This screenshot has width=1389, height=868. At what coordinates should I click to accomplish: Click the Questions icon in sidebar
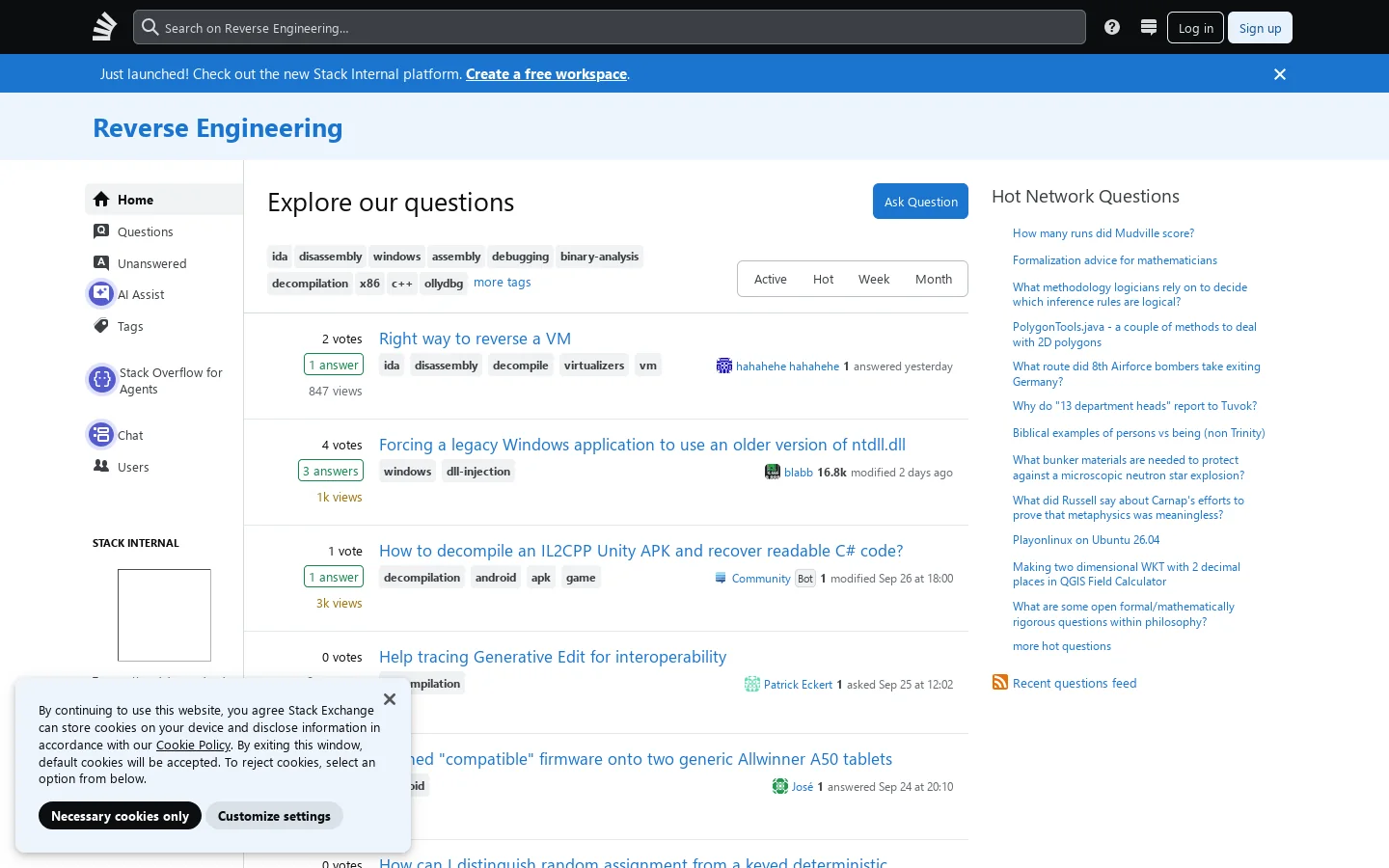pos(101,231)
